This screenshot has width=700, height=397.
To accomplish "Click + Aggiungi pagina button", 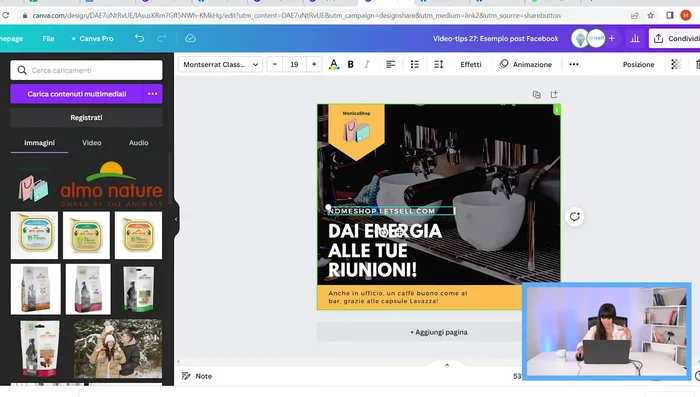I will [438, 332].
